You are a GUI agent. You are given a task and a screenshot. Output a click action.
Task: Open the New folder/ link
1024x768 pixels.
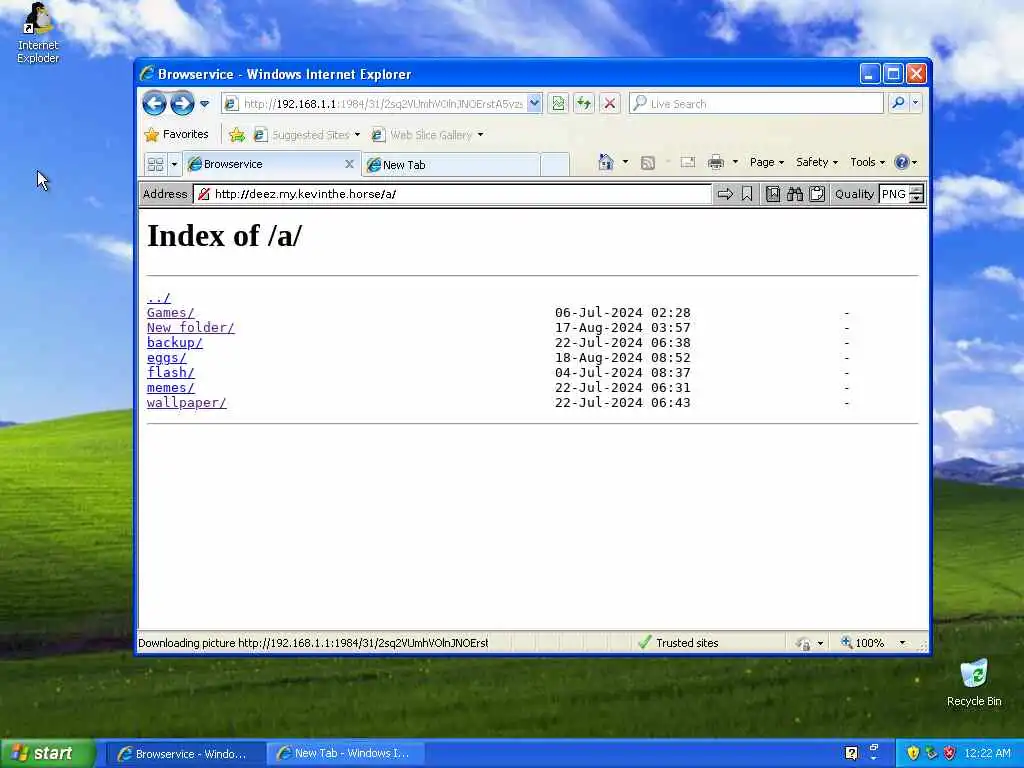(191, 328)
